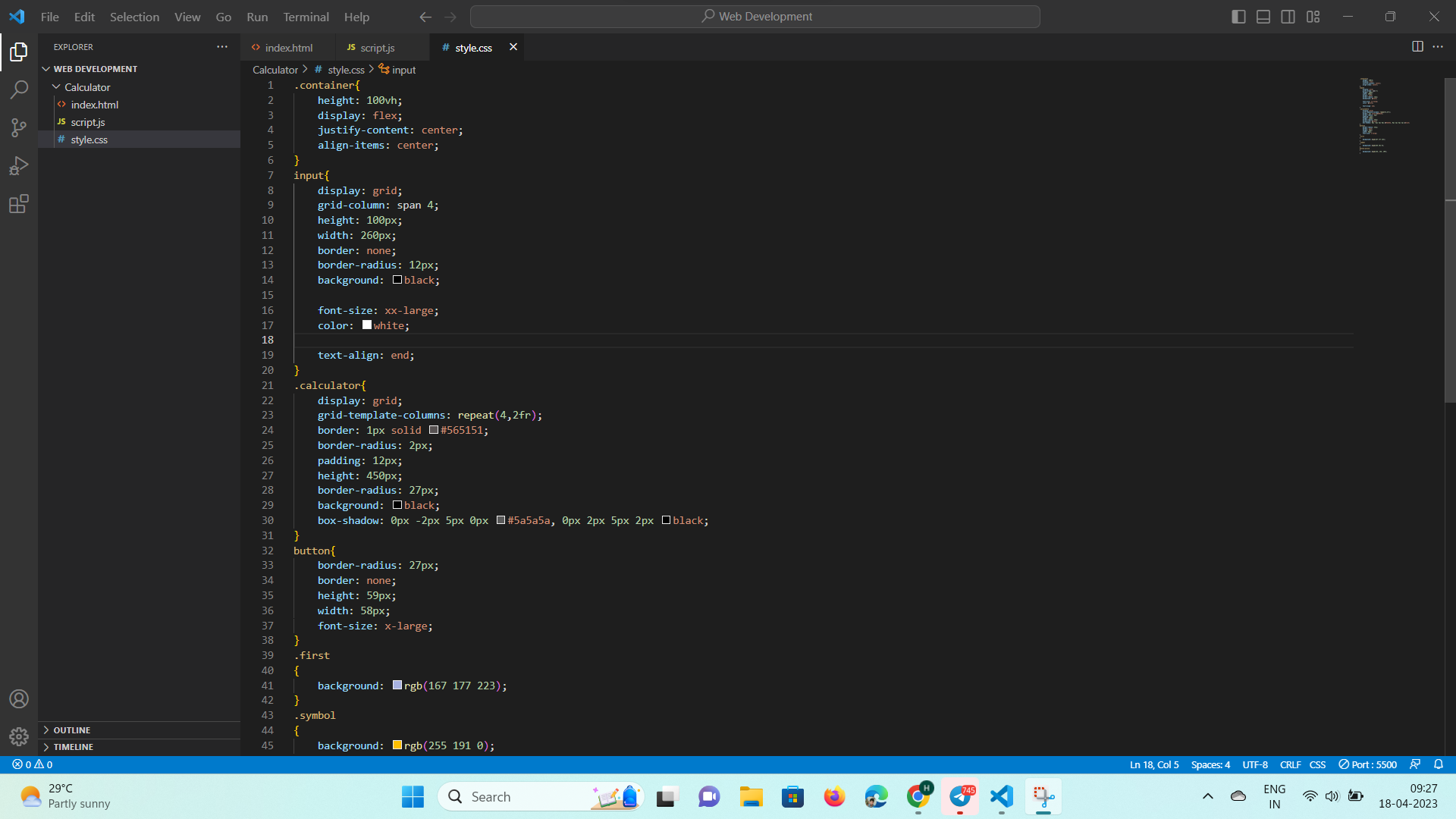Viewport: 1456px width, 819px height.
Task: Open the Help menu
Action: [x=356, y=17]
